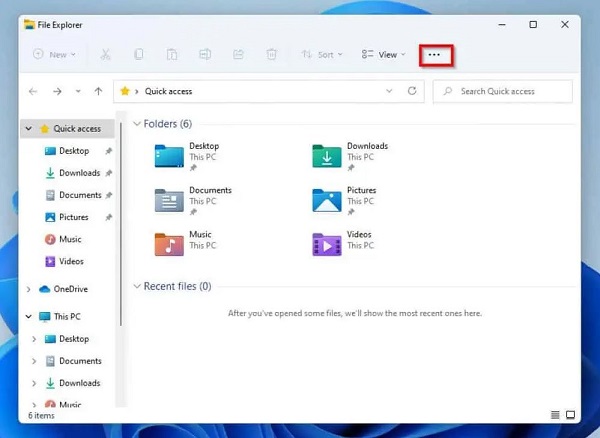This screenshot has width=600, height=438.
Task: Expand Desktop under This PC
Action: coord(34,339)
